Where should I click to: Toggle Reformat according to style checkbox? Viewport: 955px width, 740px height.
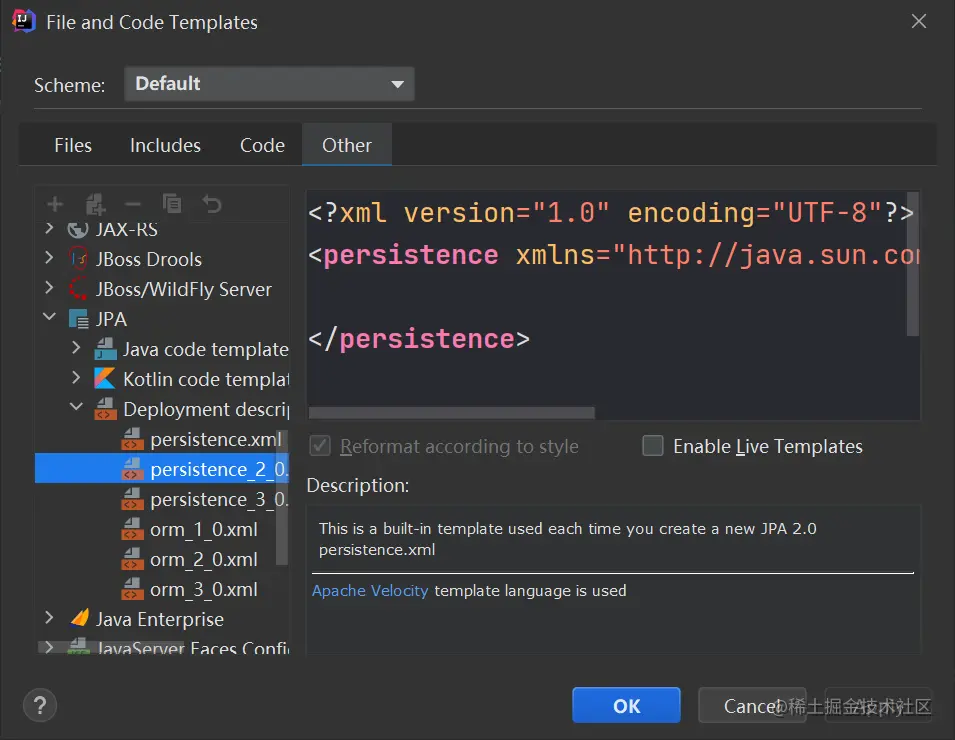click(320, 446)
